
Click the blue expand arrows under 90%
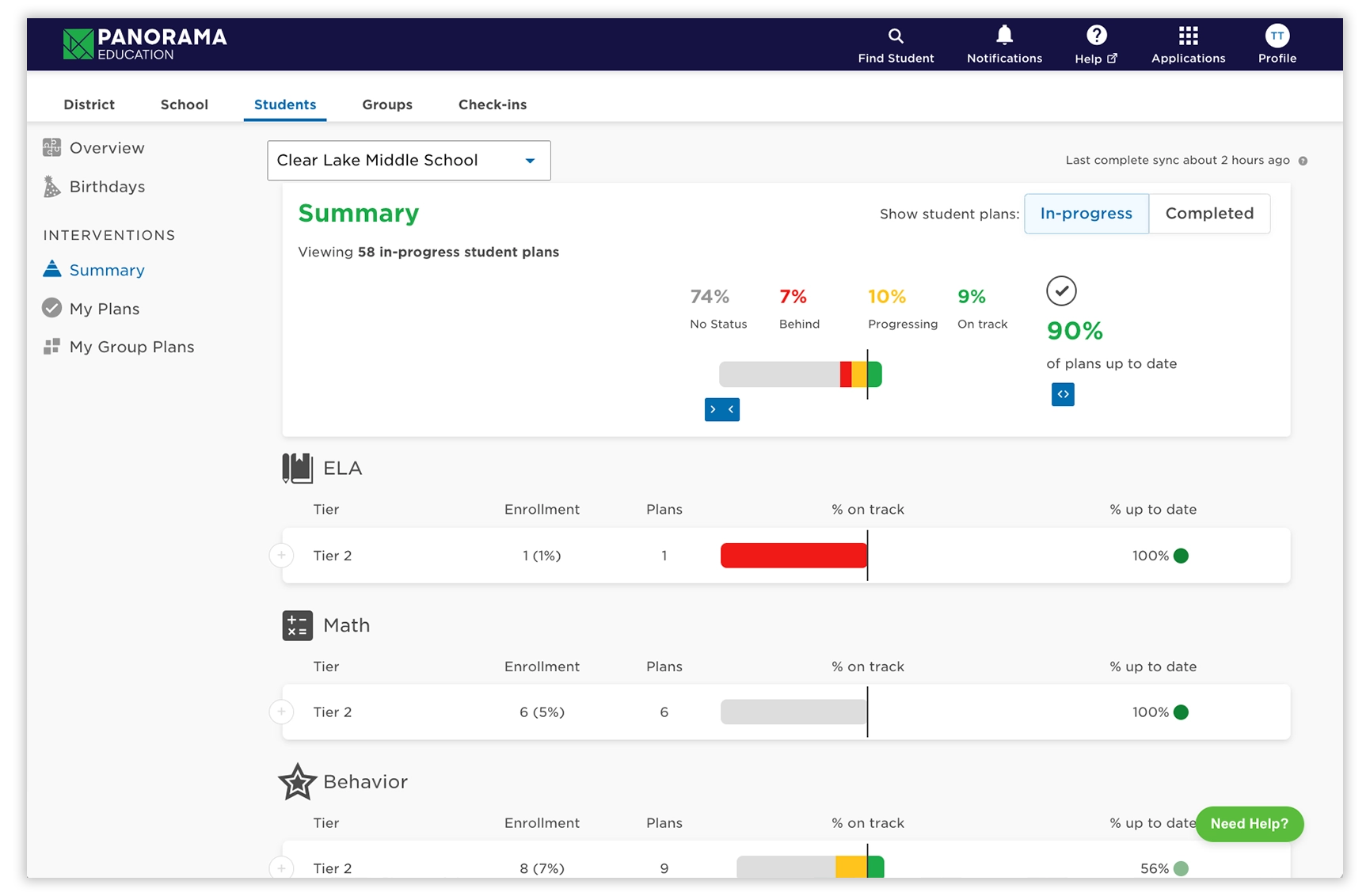tap(1063, 394)
